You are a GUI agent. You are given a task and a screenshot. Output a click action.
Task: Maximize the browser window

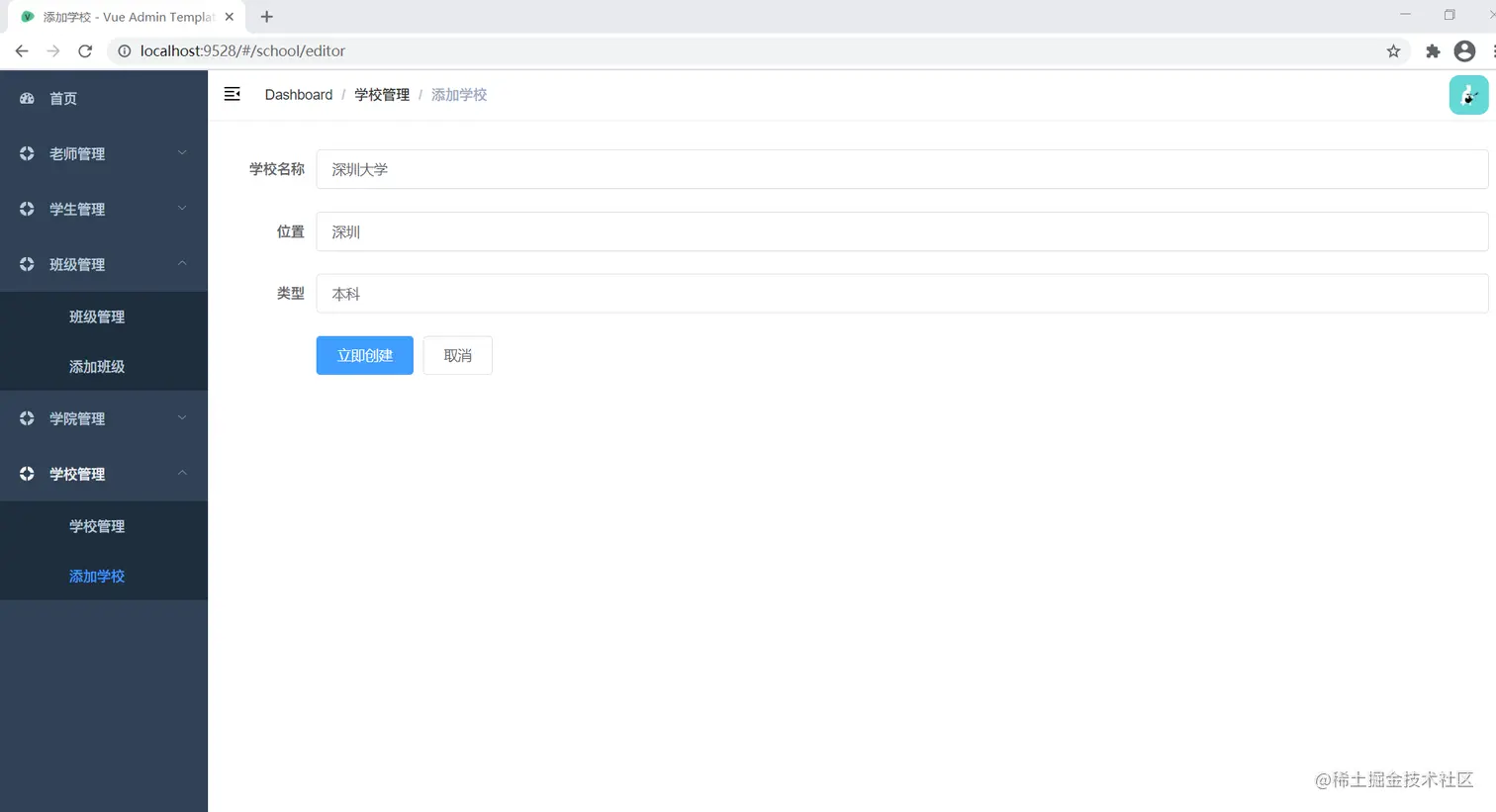tap(1449, 15)
